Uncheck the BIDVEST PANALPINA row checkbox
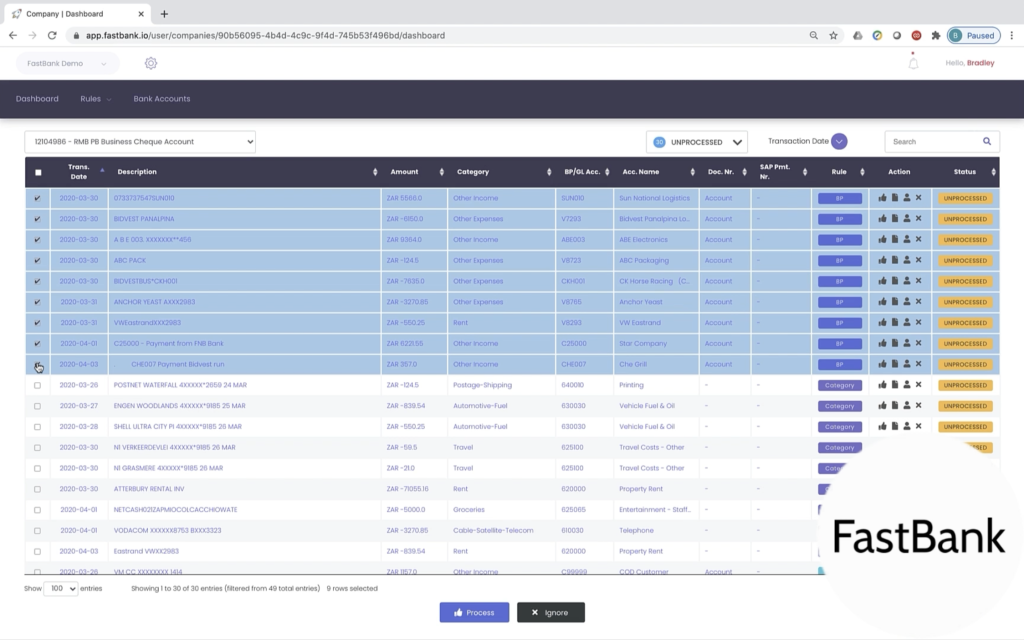1024x640 pixels. click(x=37, y=219)
